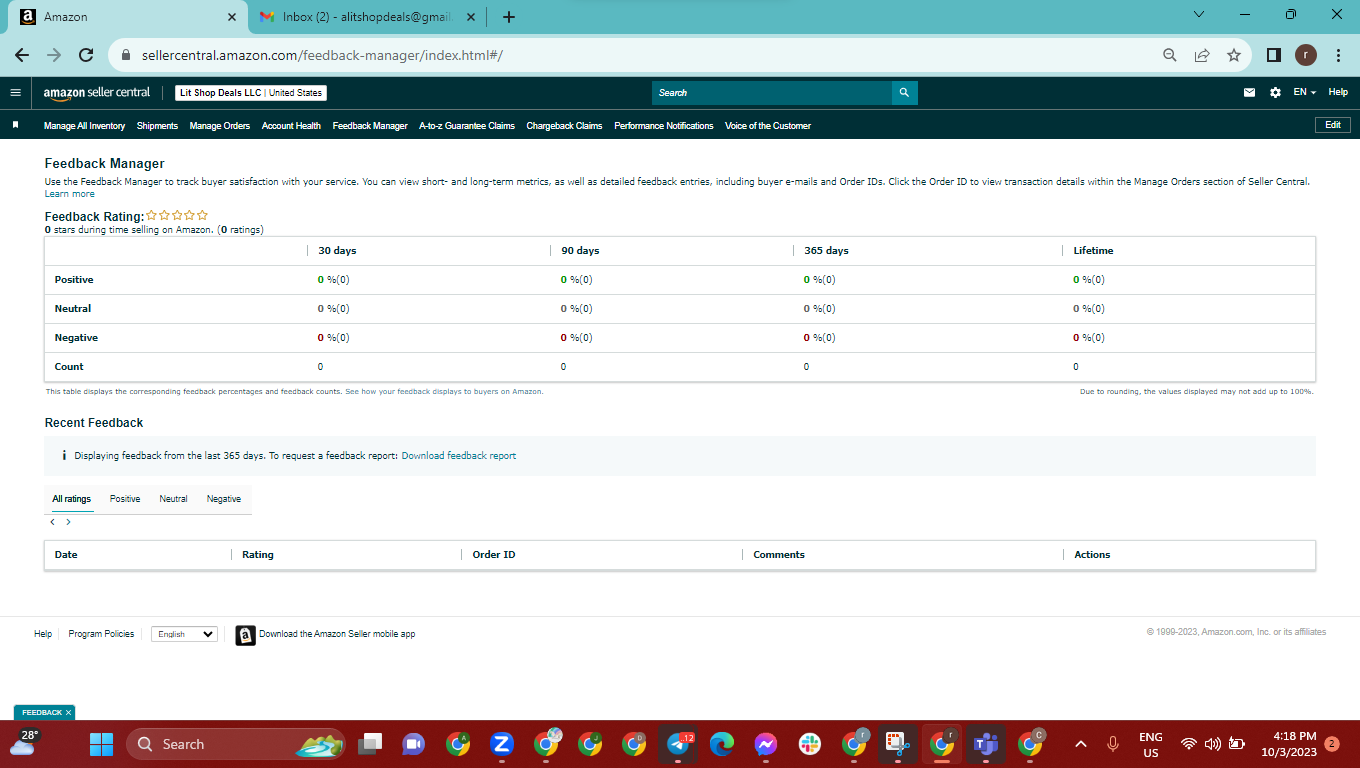Open the footer Help link
The image size is (1360, 768).
[43, 634]
